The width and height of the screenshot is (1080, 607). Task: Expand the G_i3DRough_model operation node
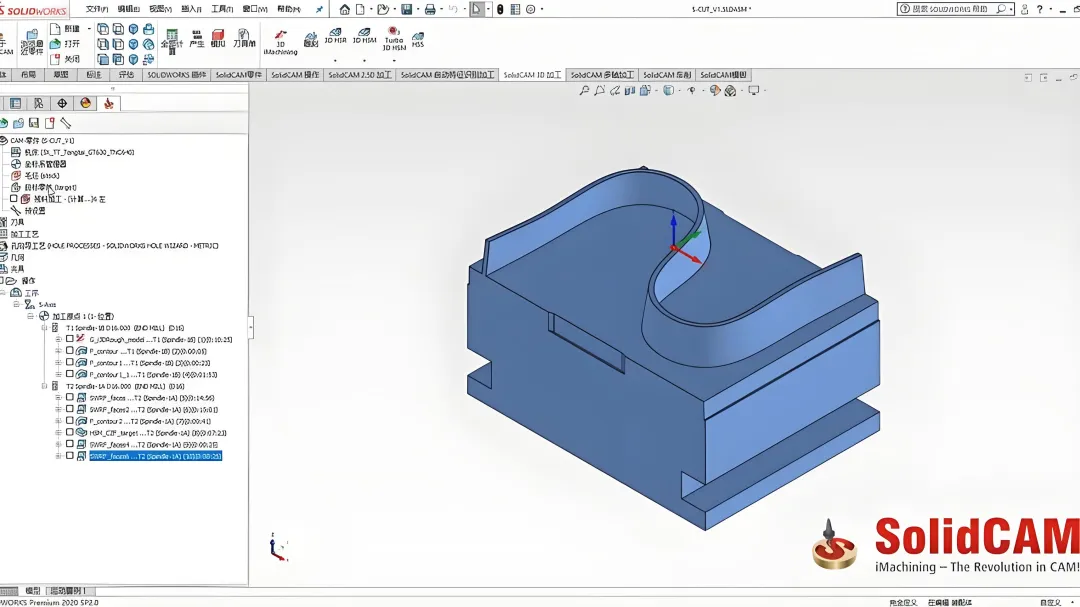point(59,340)
